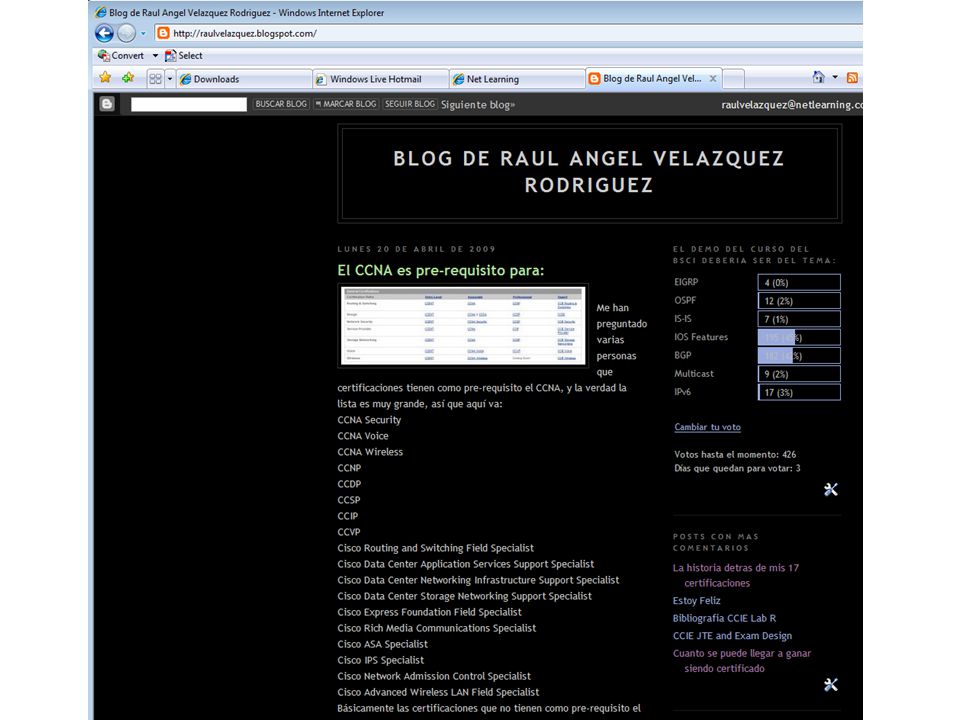Click the poll widget wrench edit icon
Screen dimensions: 960x720
click(x=831, y=489)
